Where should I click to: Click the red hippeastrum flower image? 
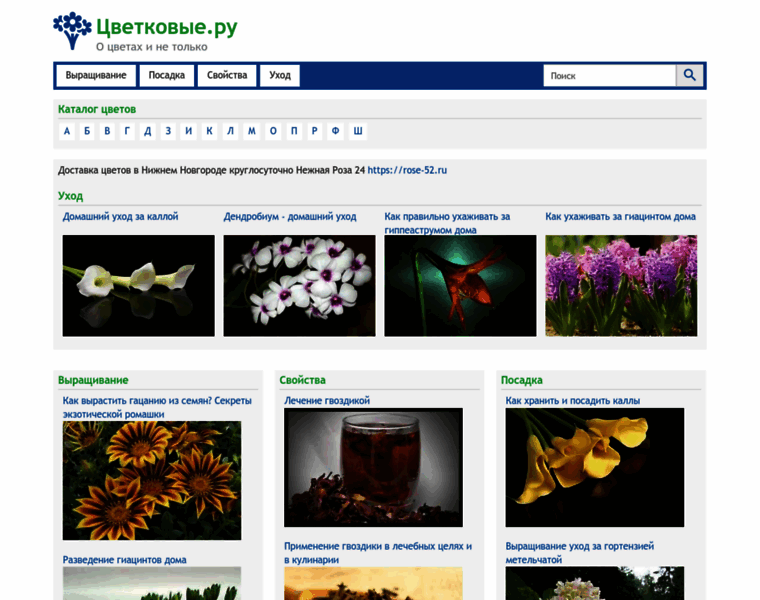coord(460,285)
